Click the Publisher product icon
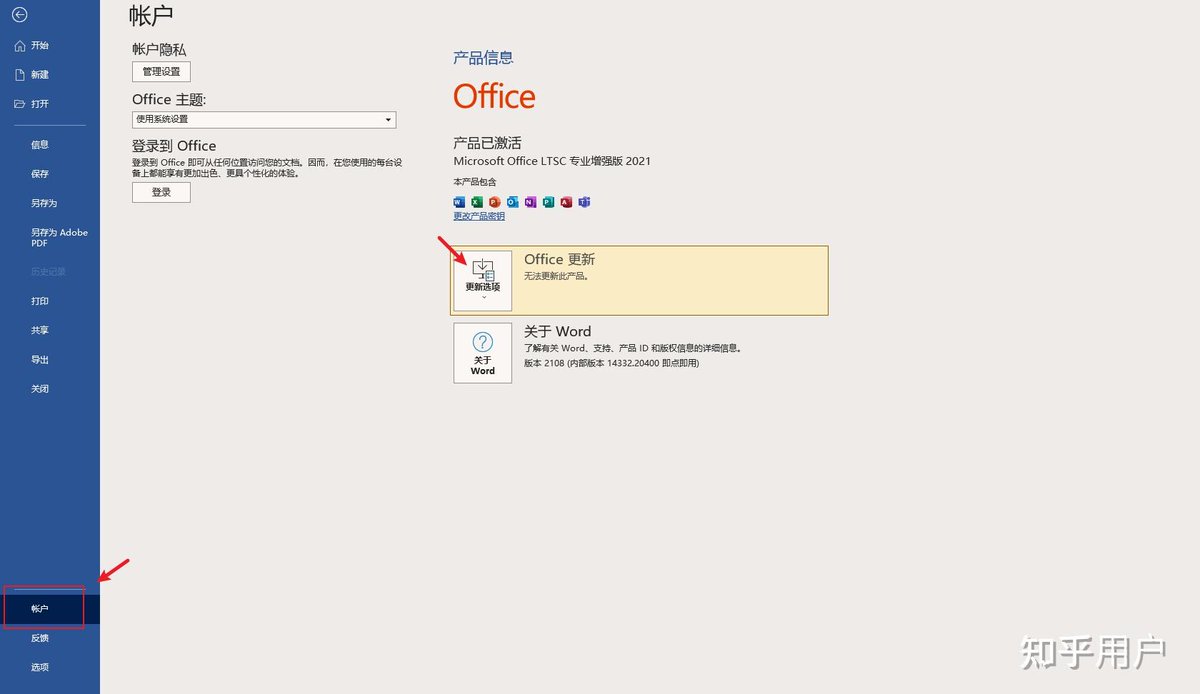 549,202
